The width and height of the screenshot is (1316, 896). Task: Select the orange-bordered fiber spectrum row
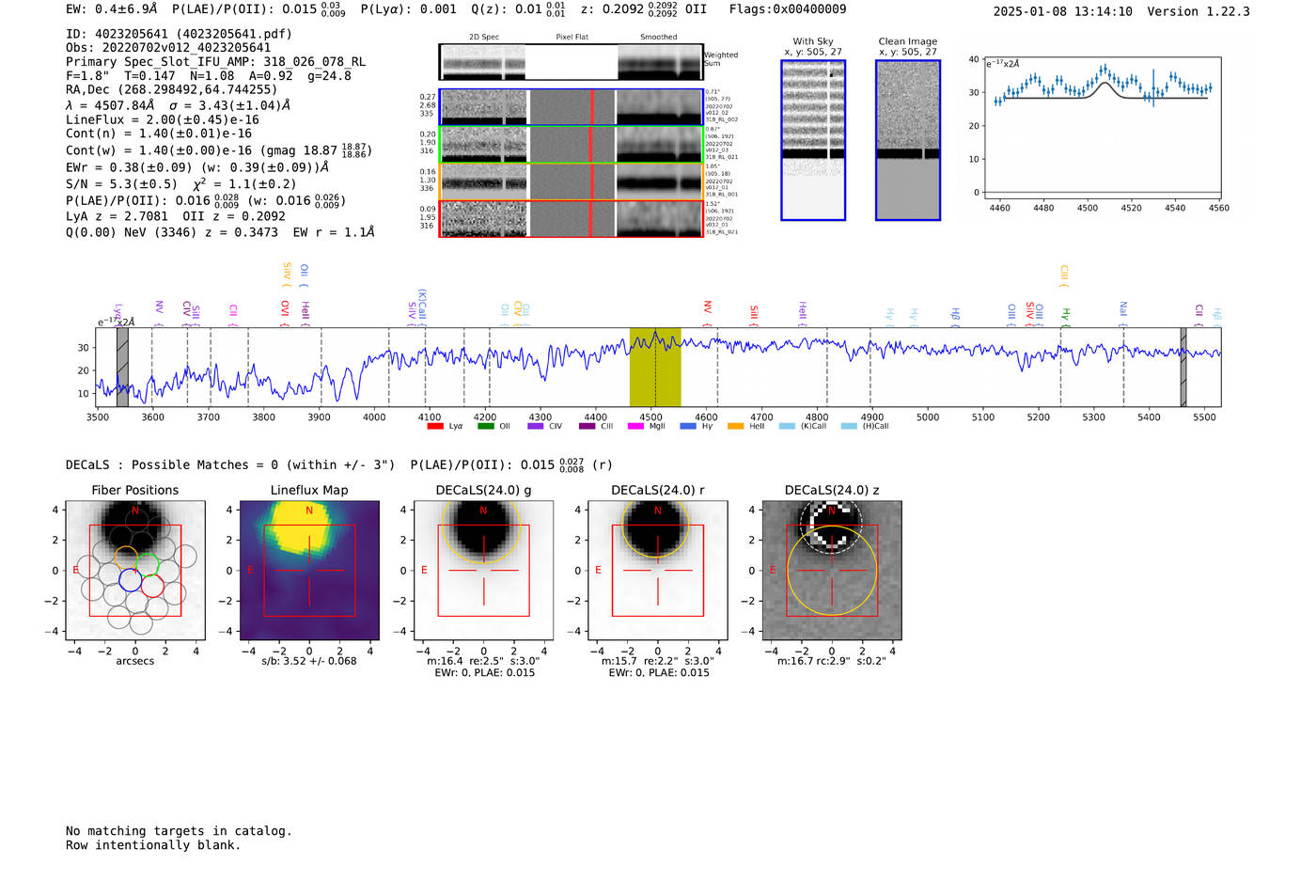[571, 181]
